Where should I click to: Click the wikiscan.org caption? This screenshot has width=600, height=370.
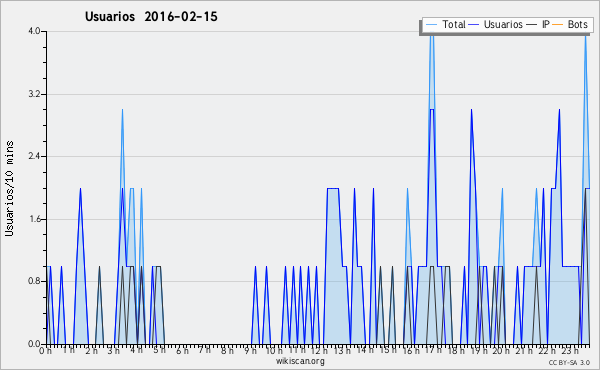(300, 361)
